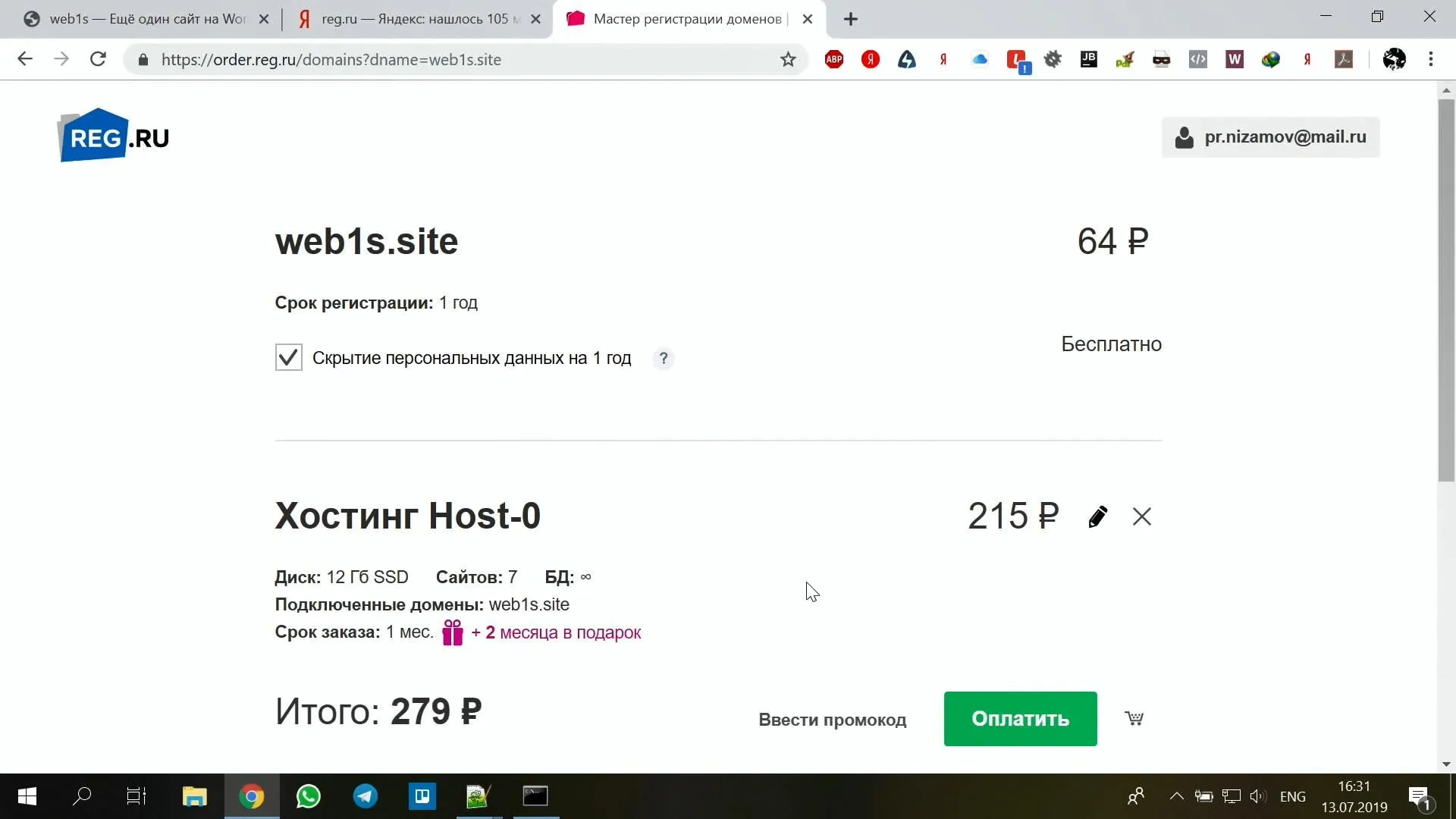Open the gear-shaped extension icon
Viewport: 1456px width, 819px height.
[x=1053, y=59]
